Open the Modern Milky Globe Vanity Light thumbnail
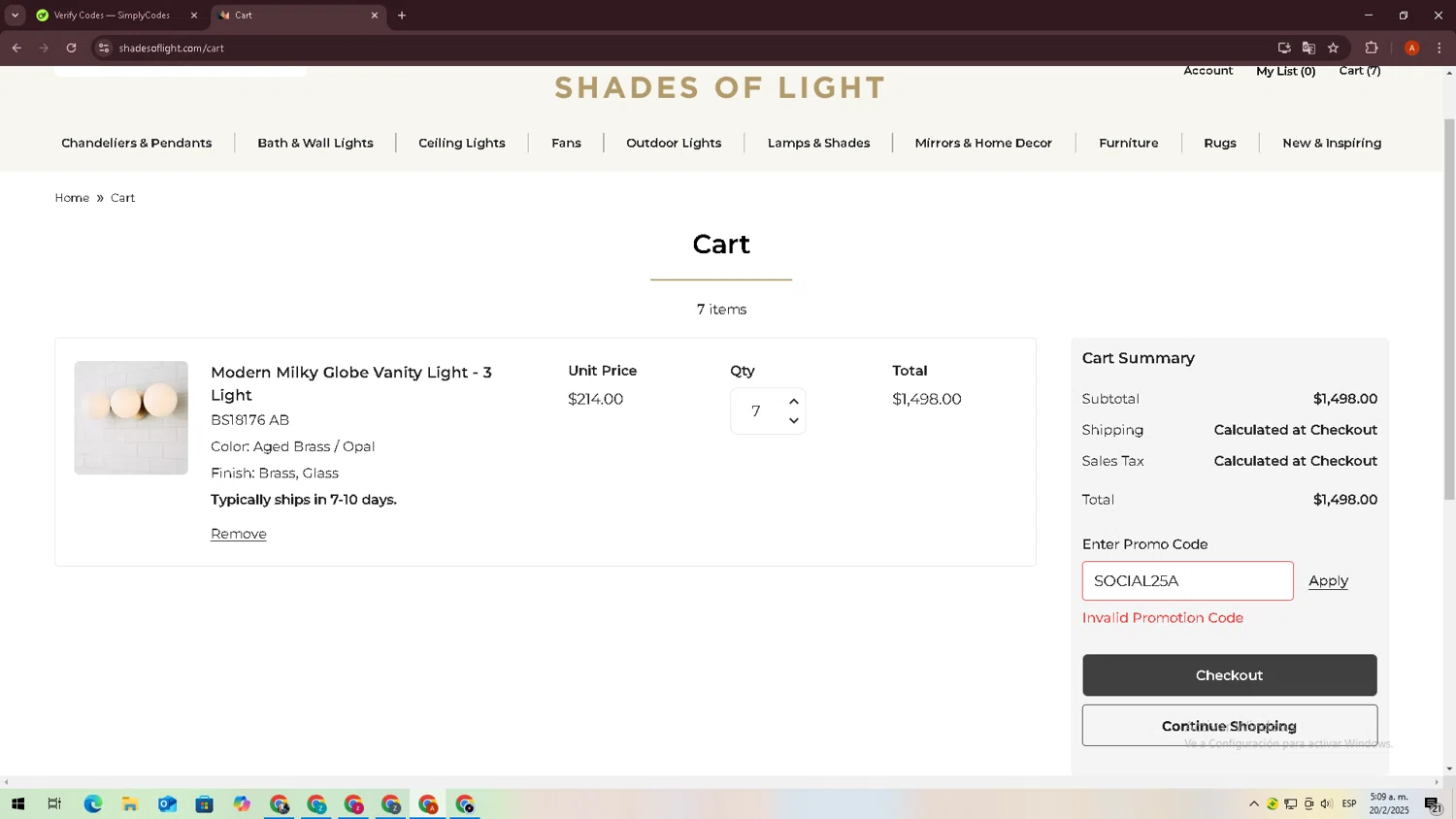 click(131, 417)
